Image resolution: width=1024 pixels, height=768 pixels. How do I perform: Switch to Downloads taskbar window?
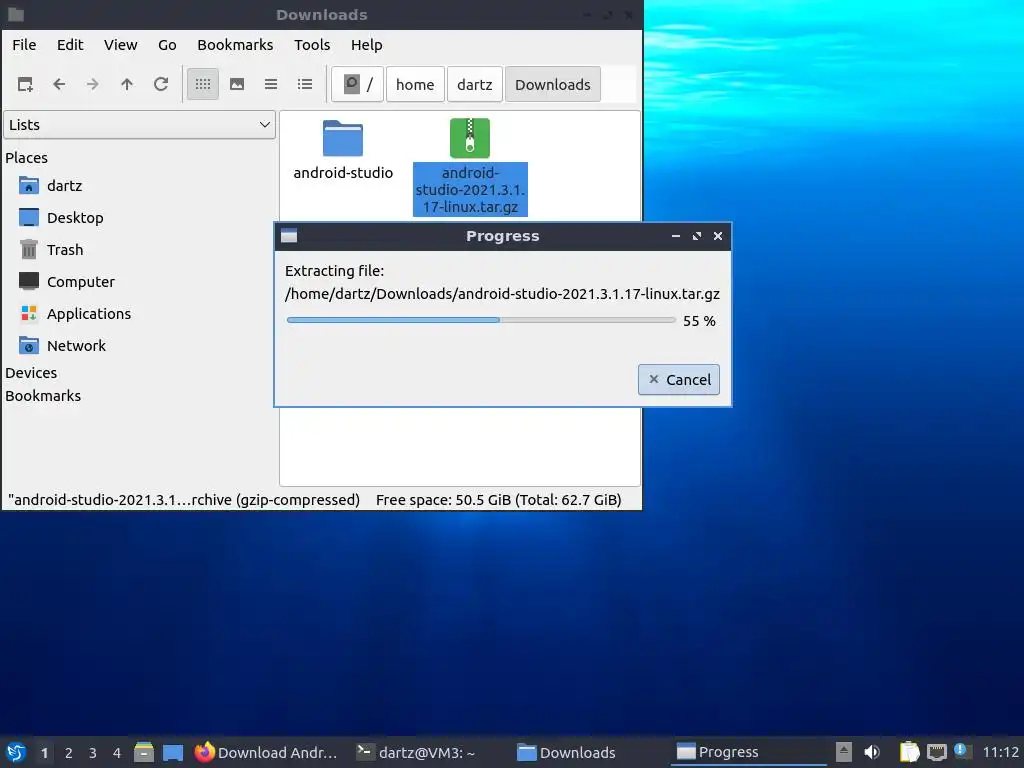567,752
